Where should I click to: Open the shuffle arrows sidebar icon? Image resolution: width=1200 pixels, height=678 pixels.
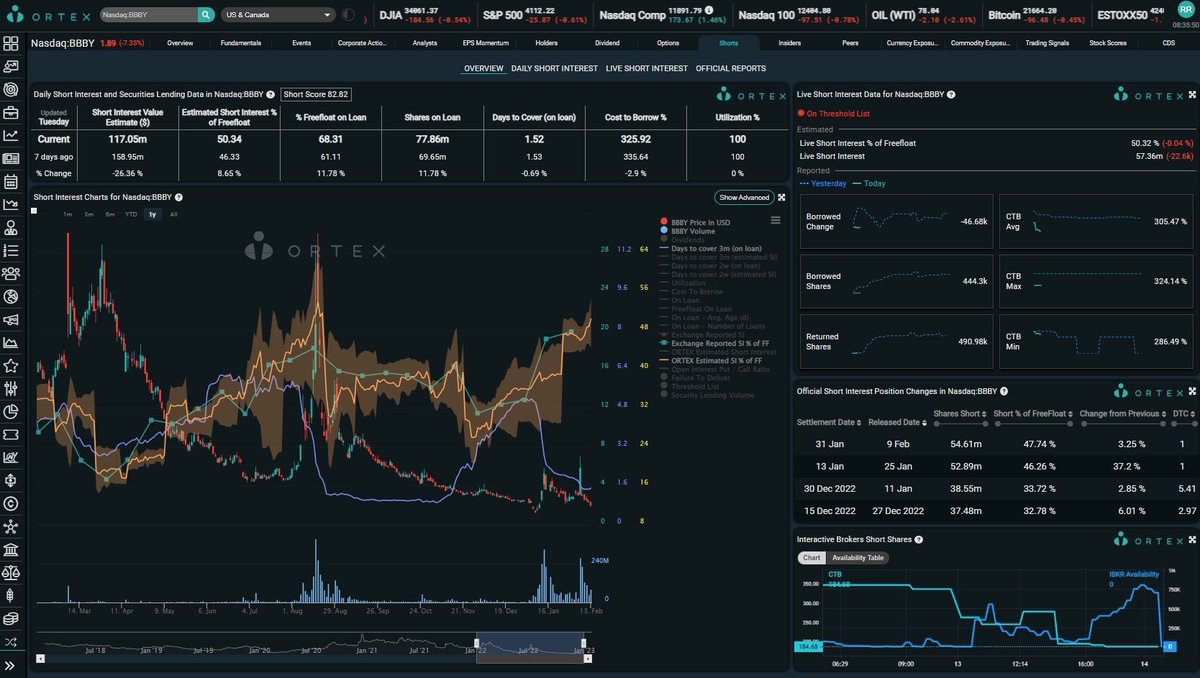(11, 641)
